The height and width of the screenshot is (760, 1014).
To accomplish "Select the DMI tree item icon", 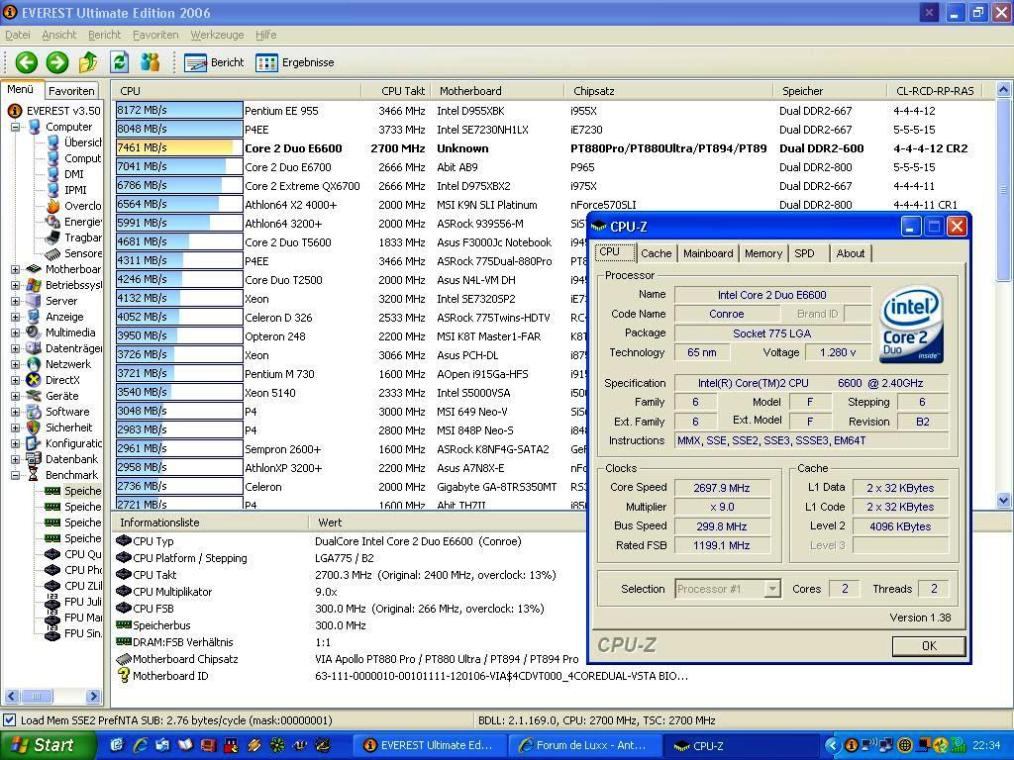I will [53, 174].
